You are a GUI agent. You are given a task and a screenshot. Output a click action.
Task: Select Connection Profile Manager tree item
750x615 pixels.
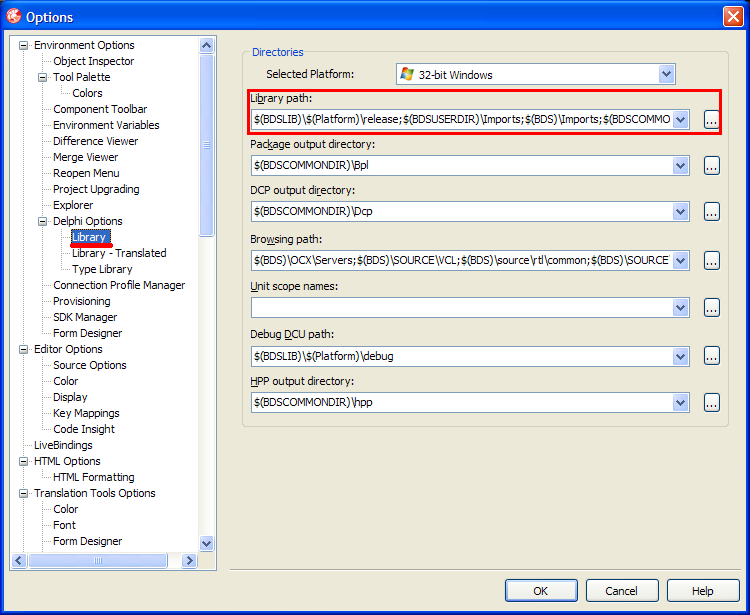(x=119, y=285)
